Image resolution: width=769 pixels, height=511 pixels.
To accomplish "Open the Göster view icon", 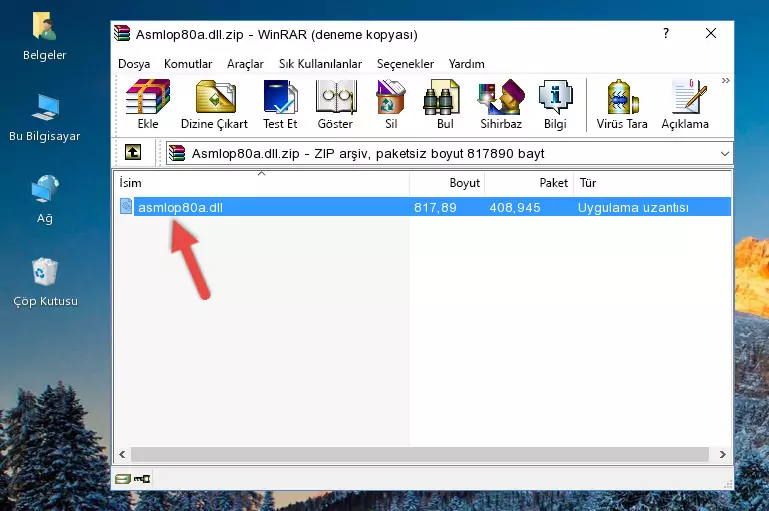I will click(335, 104).
